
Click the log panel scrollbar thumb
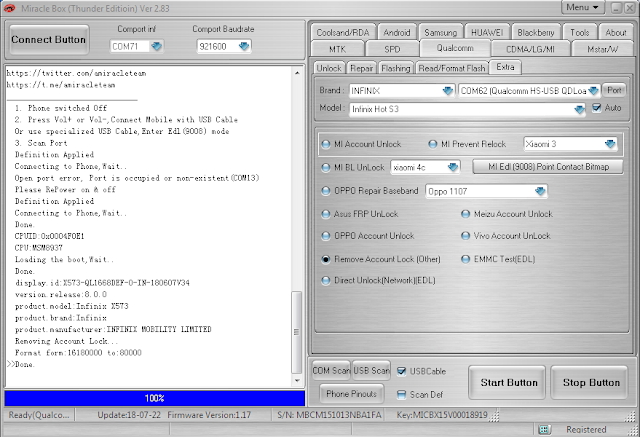click(297, 332)
